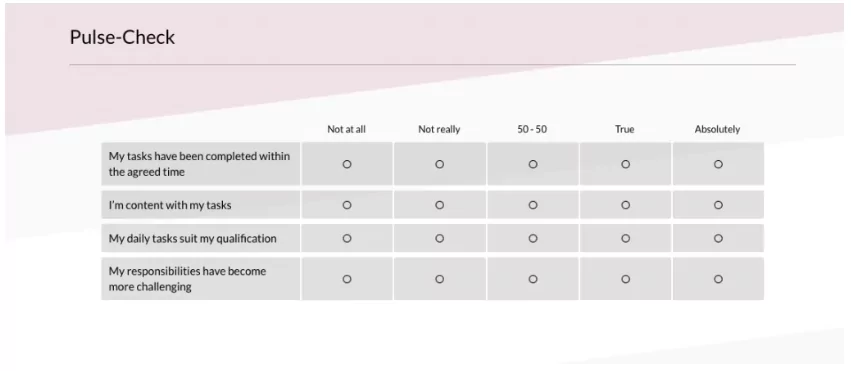
Task: Pick 'True' for responsibilities have become more challenging
Action: tap(625, 279)
